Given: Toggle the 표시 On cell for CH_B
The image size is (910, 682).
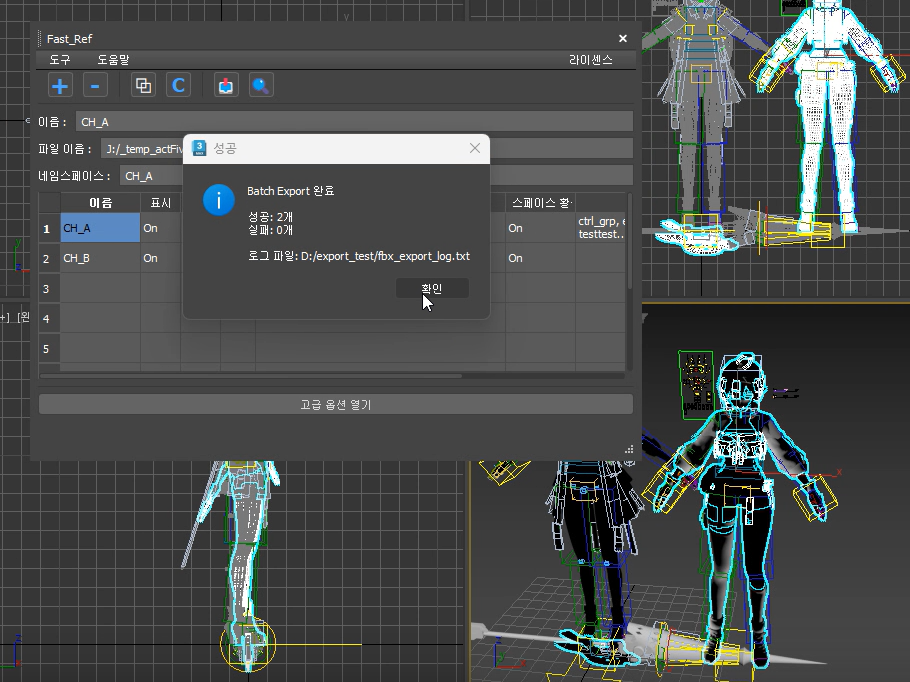Looking at the screenshot, I should (159, 258).
